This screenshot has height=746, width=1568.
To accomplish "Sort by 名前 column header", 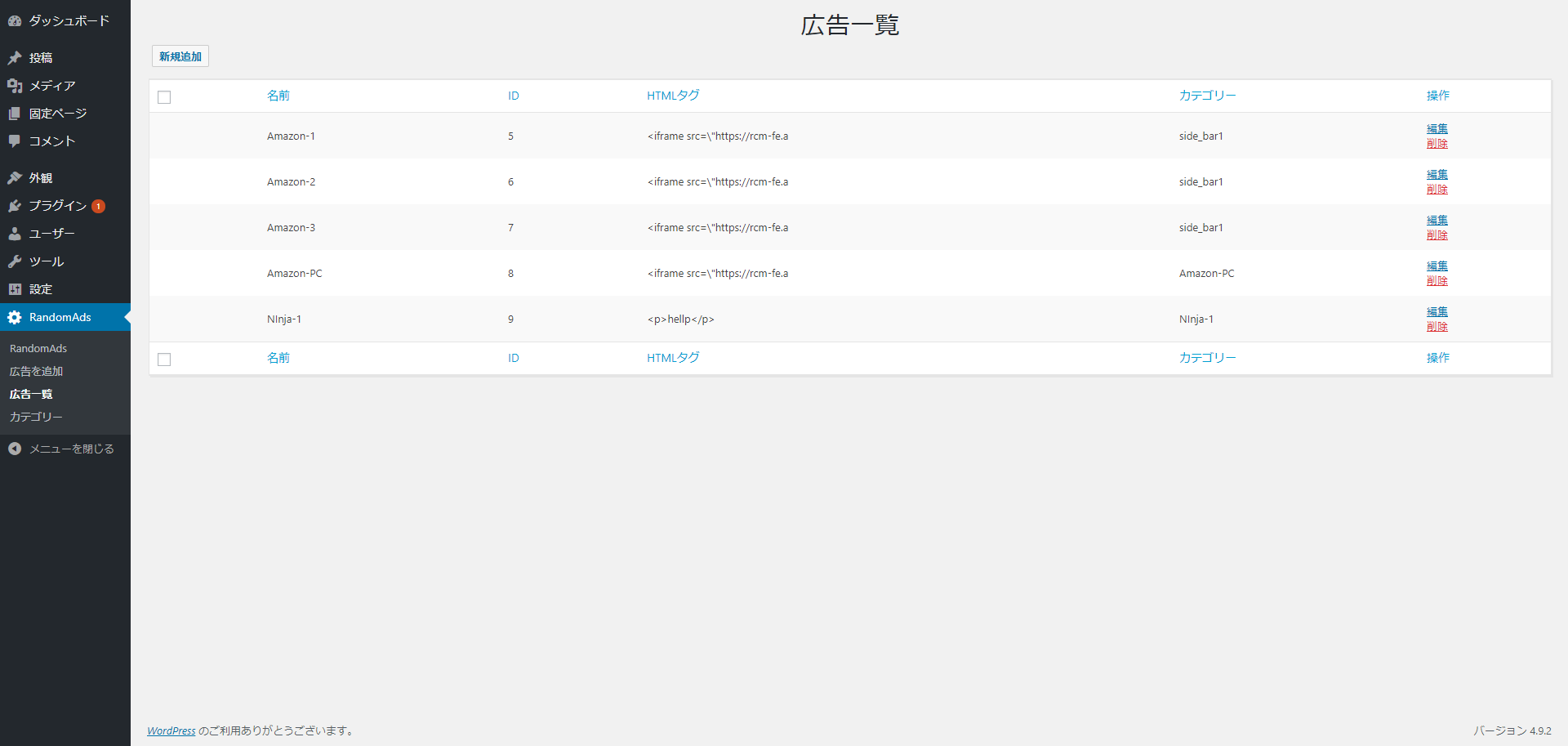I will tap(278, 96).
